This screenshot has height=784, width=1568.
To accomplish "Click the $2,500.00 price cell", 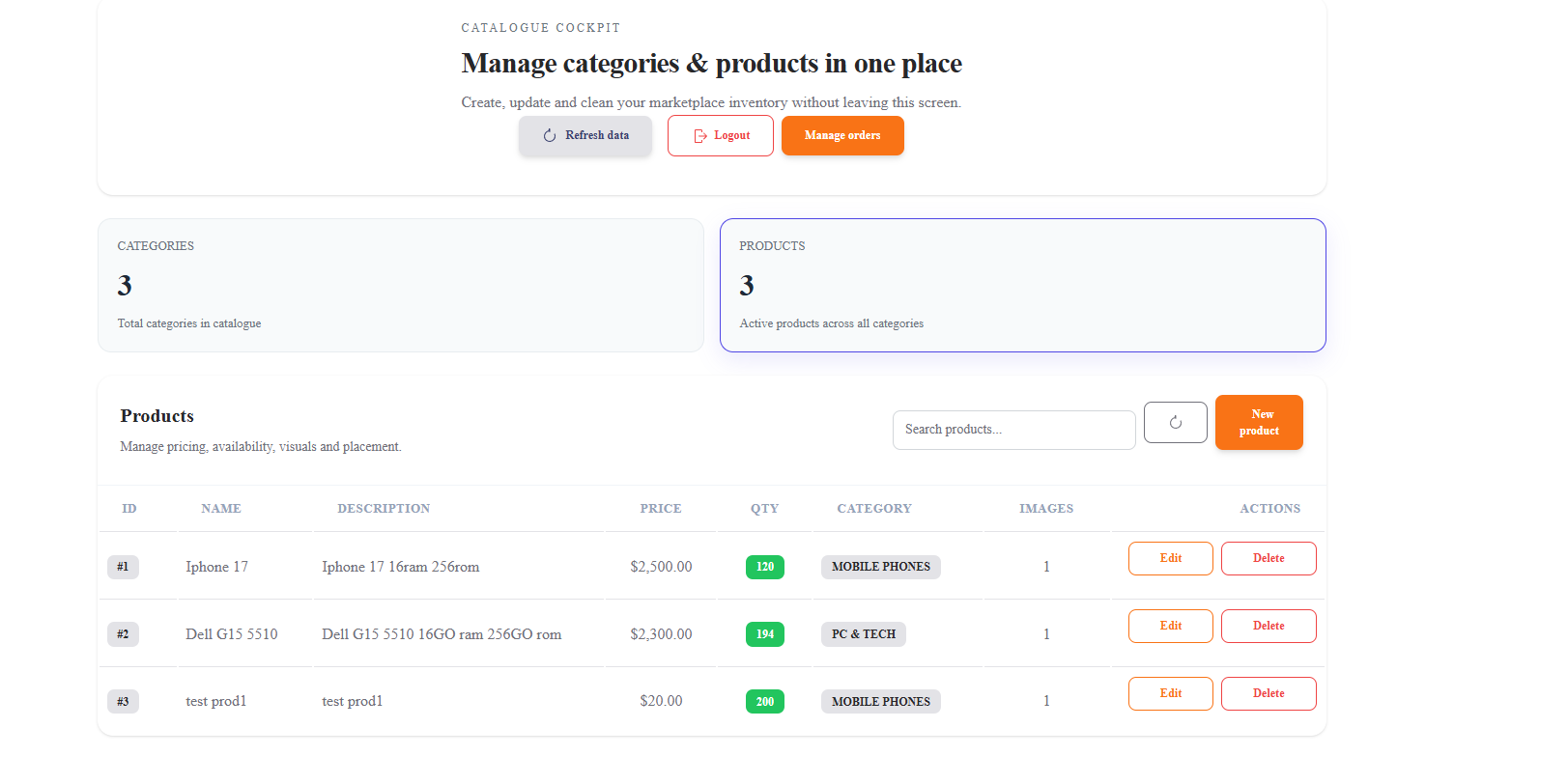I will click(x=661, y=567).
